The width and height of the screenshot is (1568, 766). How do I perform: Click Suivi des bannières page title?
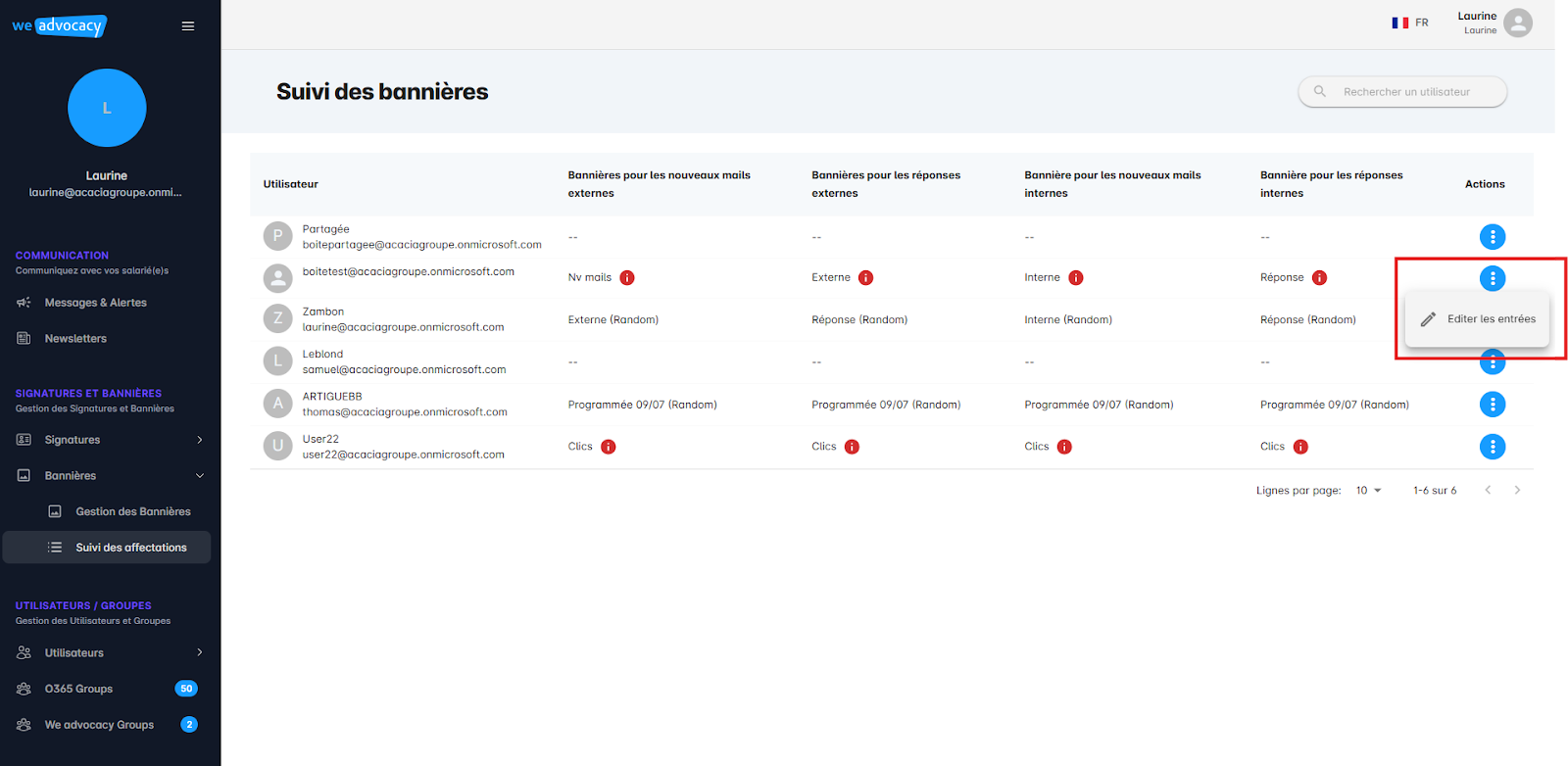[x=382, y=92]
